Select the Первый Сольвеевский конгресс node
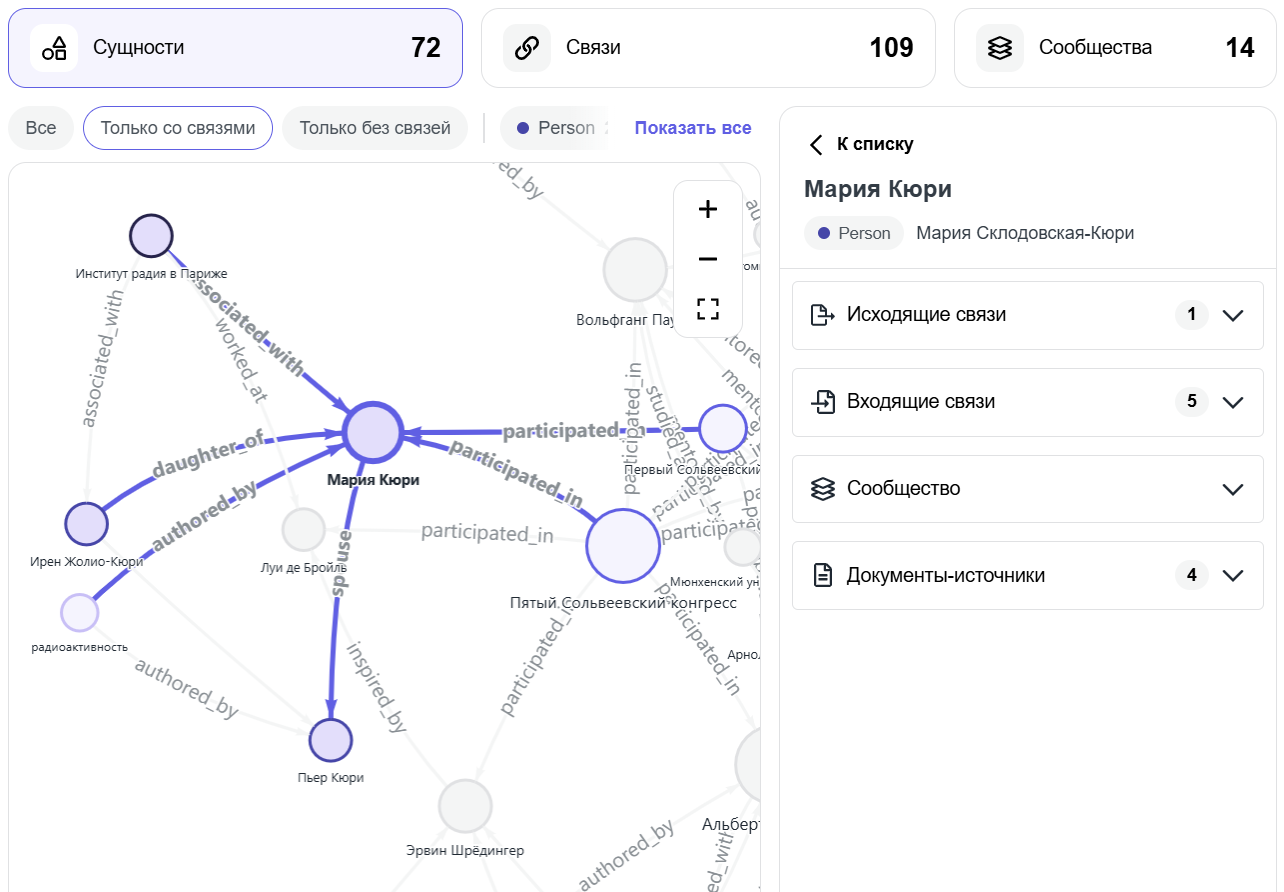 coord(723,429)
